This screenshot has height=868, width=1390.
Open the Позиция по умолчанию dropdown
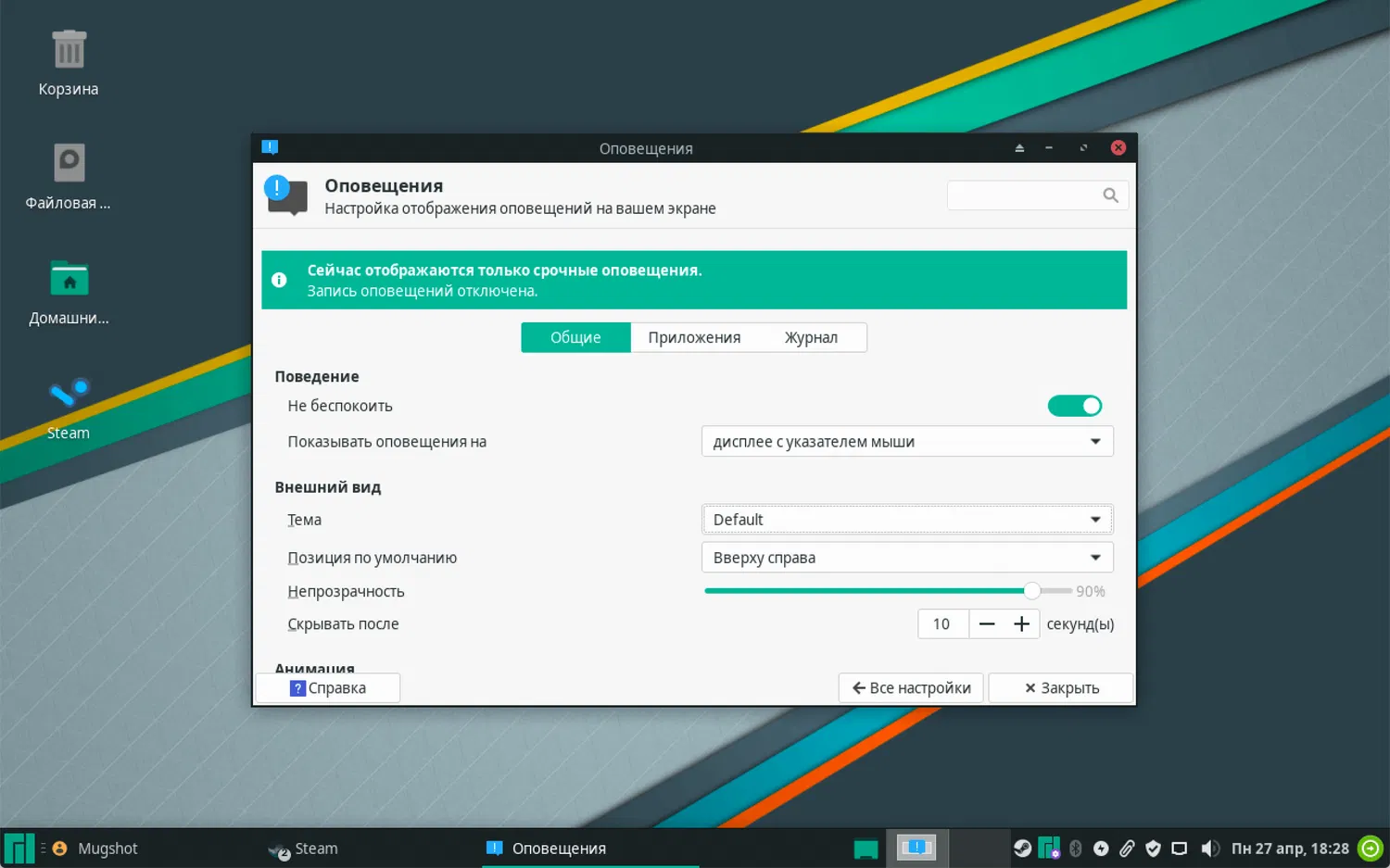907,558
